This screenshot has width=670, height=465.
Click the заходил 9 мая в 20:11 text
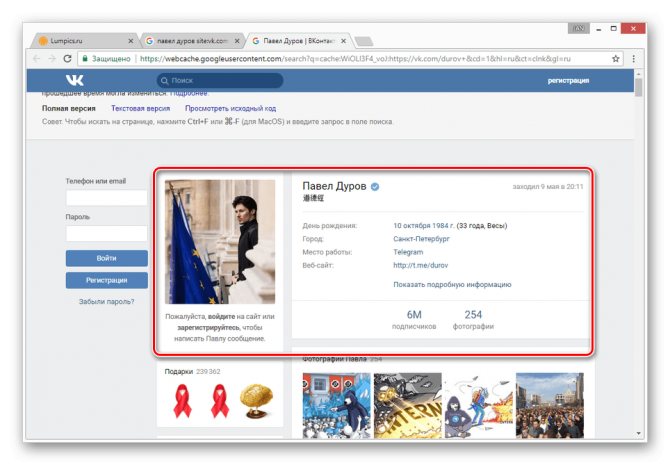click(548, 186)
